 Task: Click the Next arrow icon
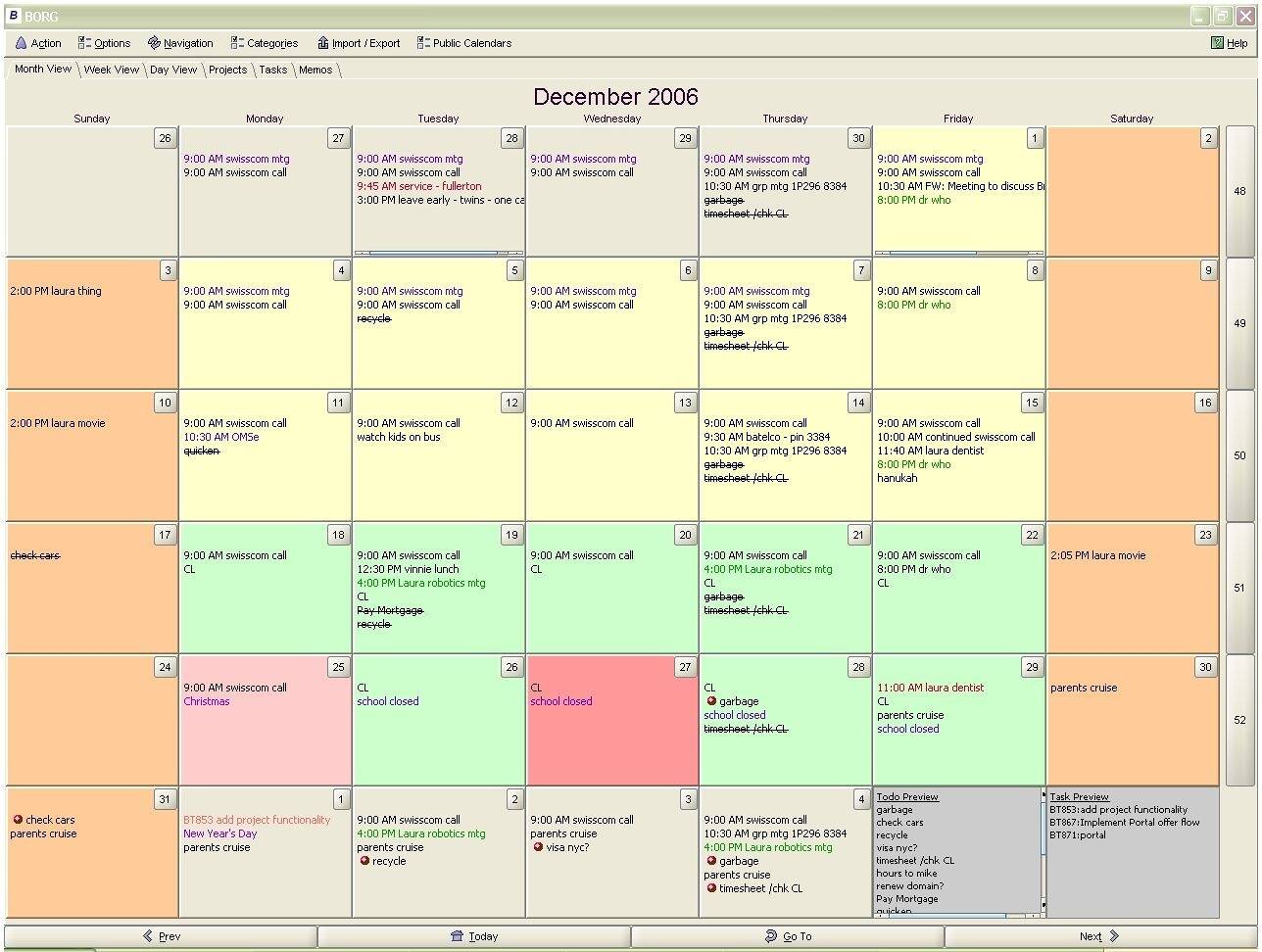coord(1114,936)
